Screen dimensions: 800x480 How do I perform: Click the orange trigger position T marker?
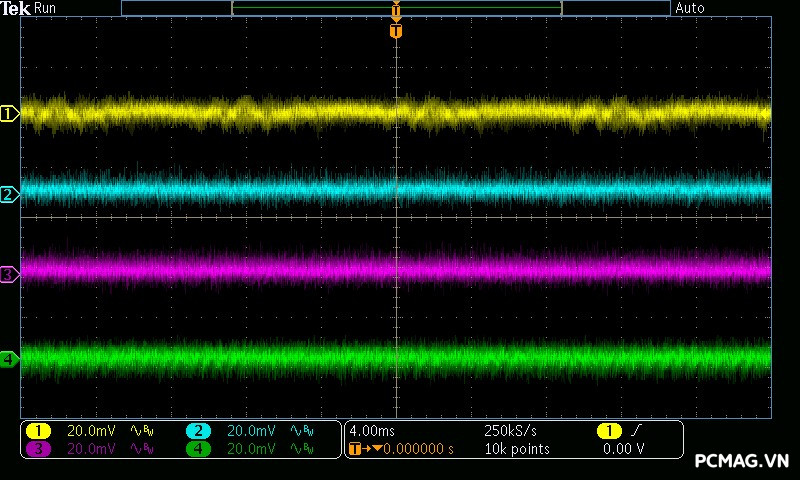[396, 32]
